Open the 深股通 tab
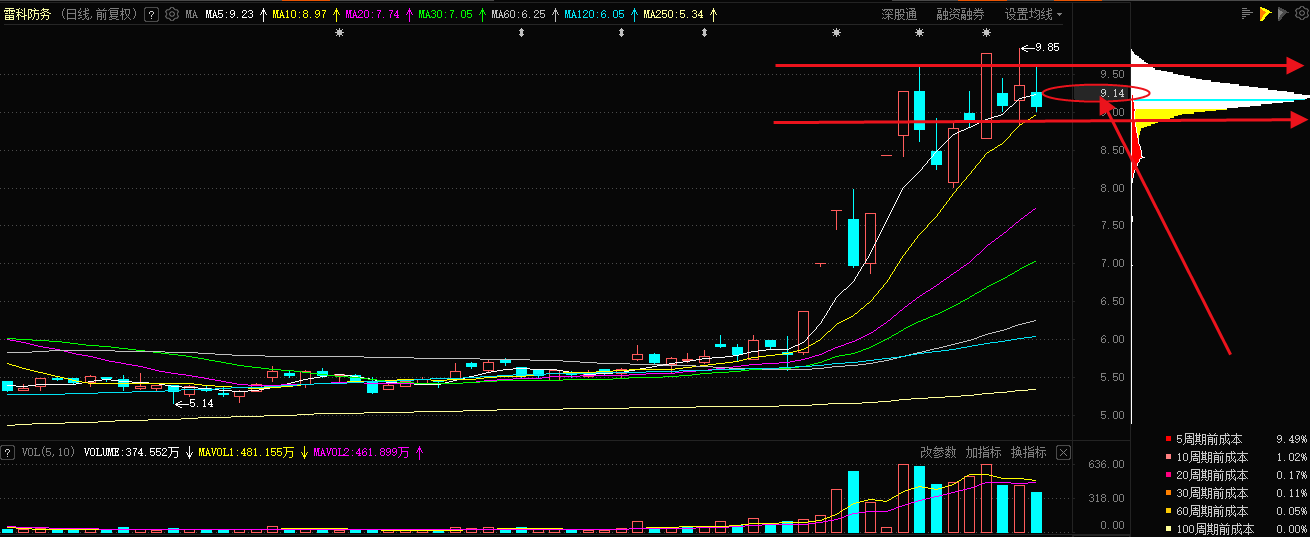The image size is (1310, 537). point(899,15)
